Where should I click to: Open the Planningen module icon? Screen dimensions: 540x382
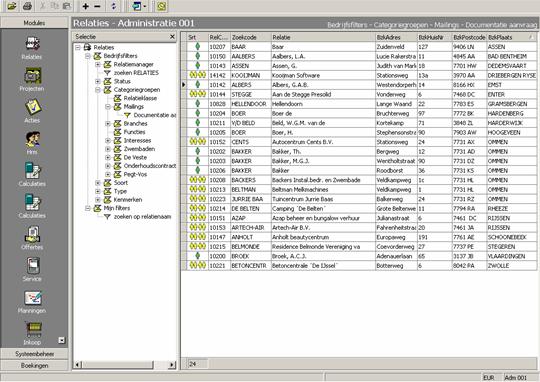pyautogui.click(x=33, y=298)
